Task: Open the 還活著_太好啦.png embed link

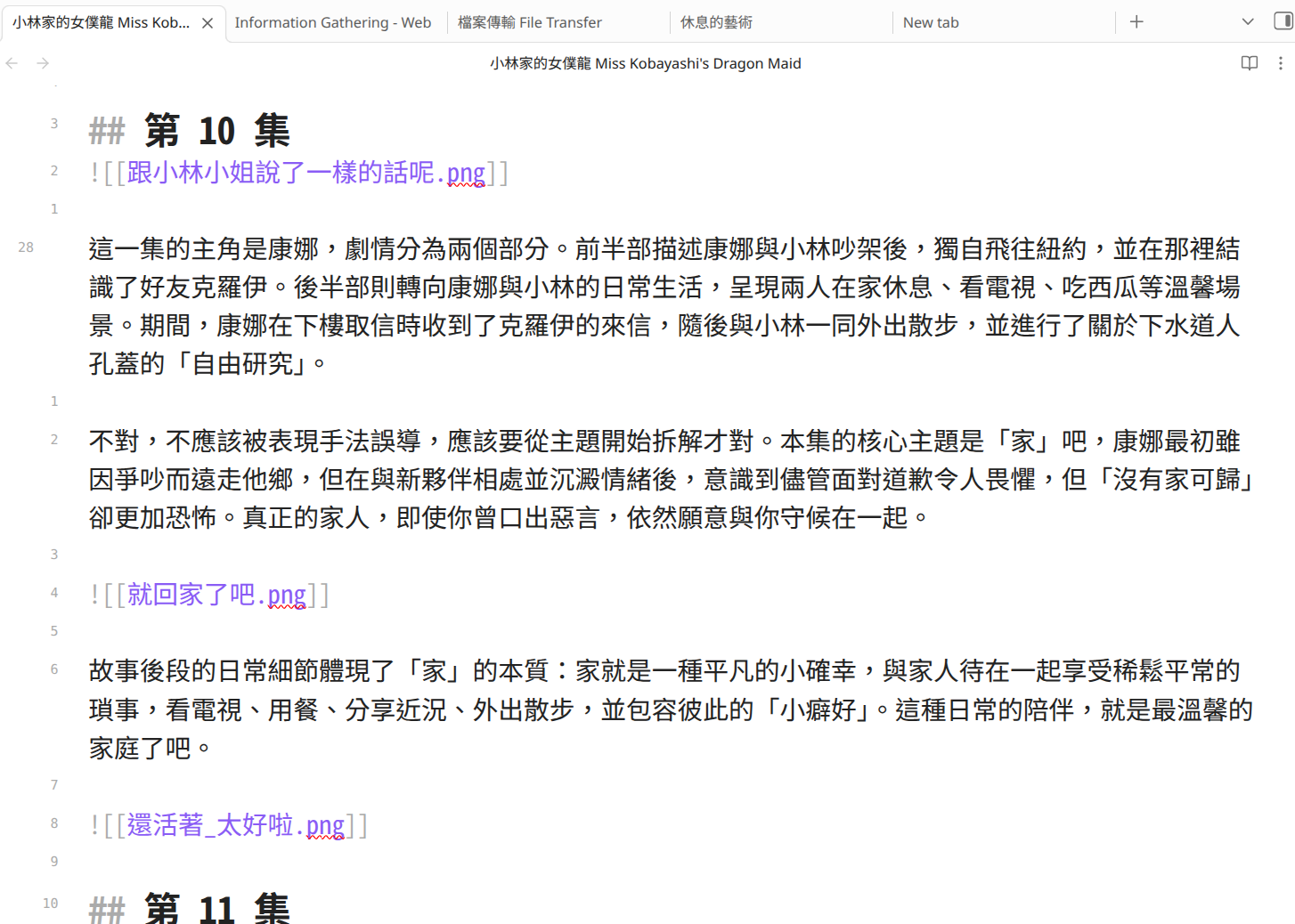Action: click(235, 825)
